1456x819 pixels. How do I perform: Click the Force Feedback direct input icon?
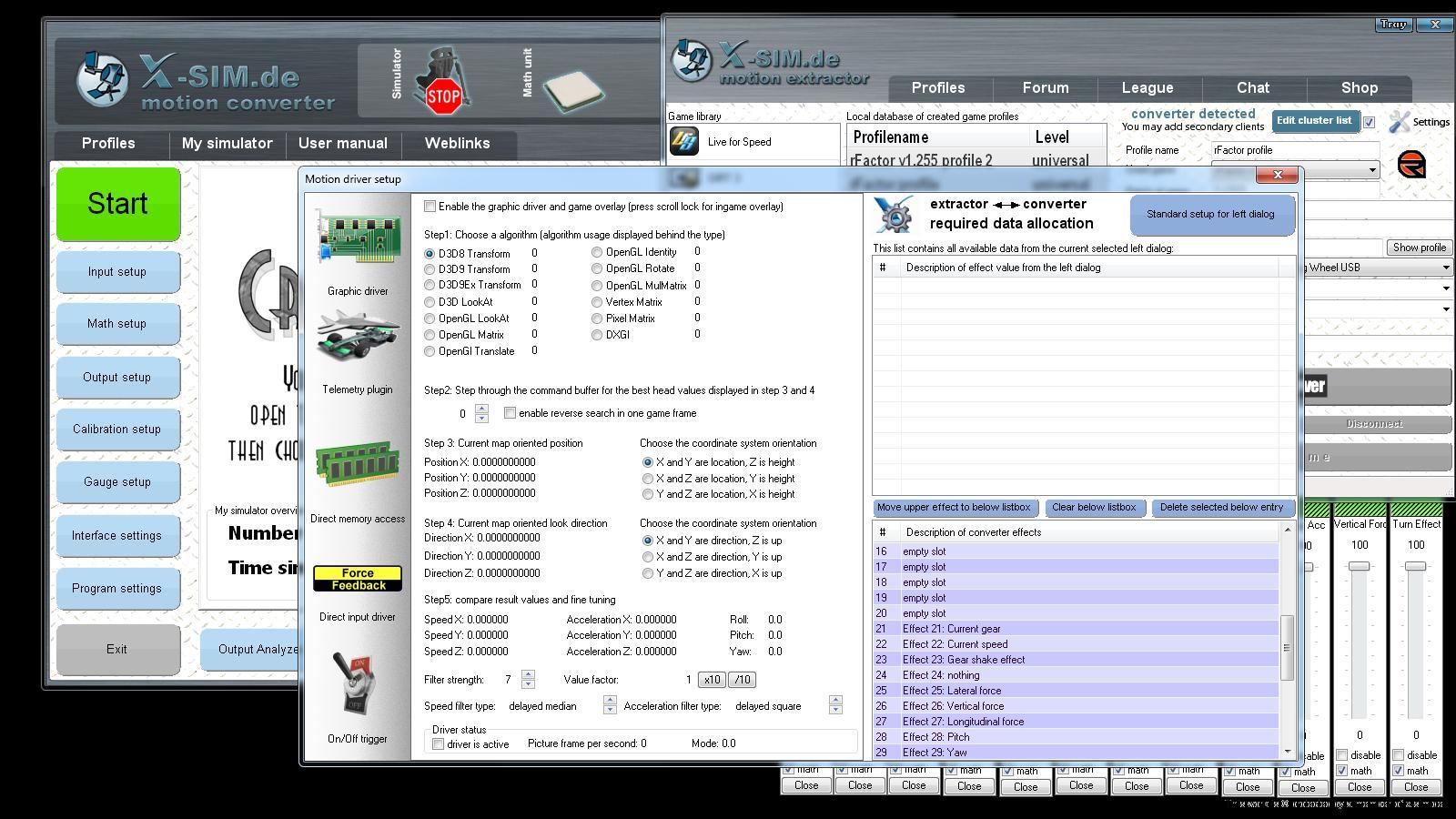point(358,579)
